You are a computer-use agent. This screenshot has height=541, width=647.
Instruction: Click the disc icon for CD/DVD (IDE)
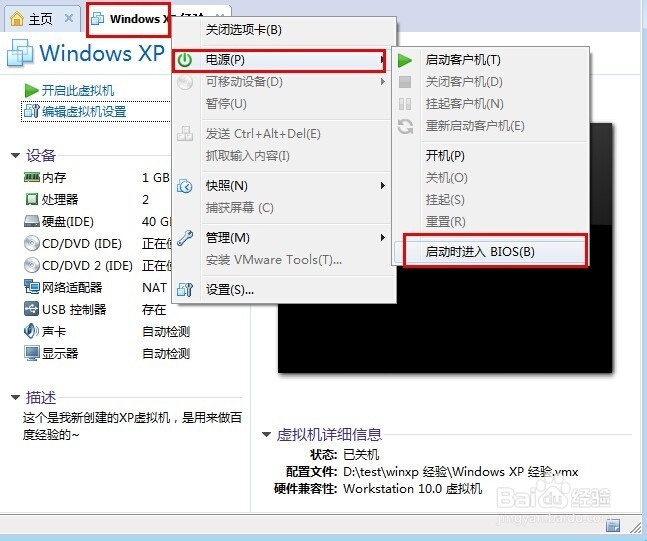click(32, 243)
